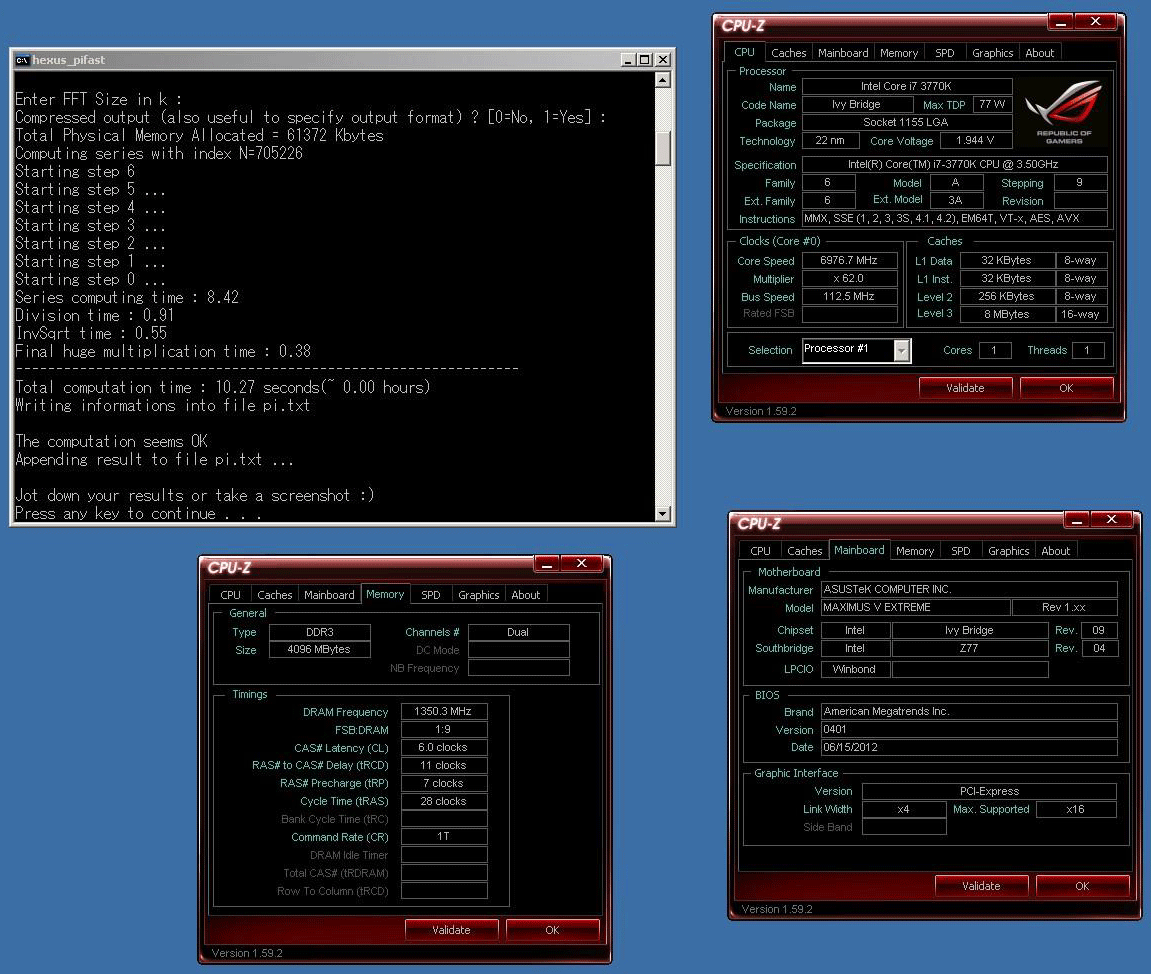The height and width of the screenshot is (974, 1151).
Task: Close the hexus_pifast console window
Action: tap(662, 59)
